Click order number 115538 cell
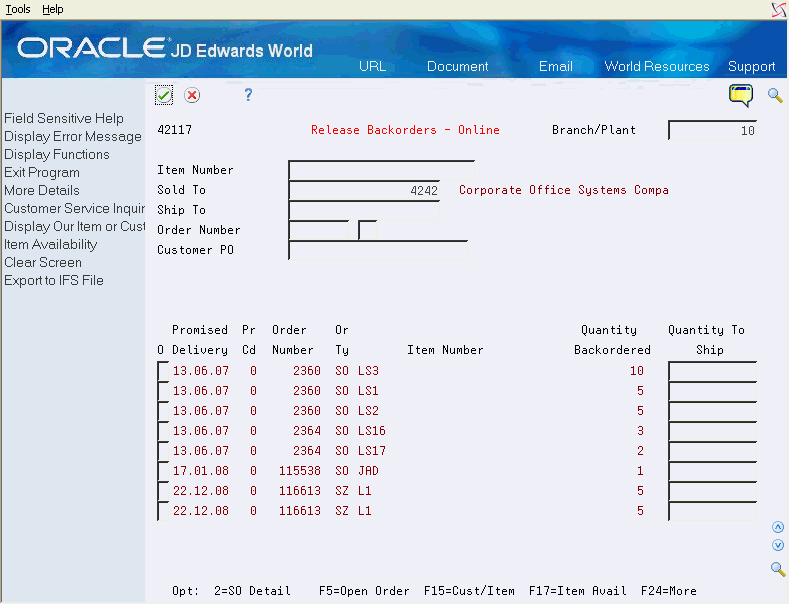 click(x=300, y=471)
